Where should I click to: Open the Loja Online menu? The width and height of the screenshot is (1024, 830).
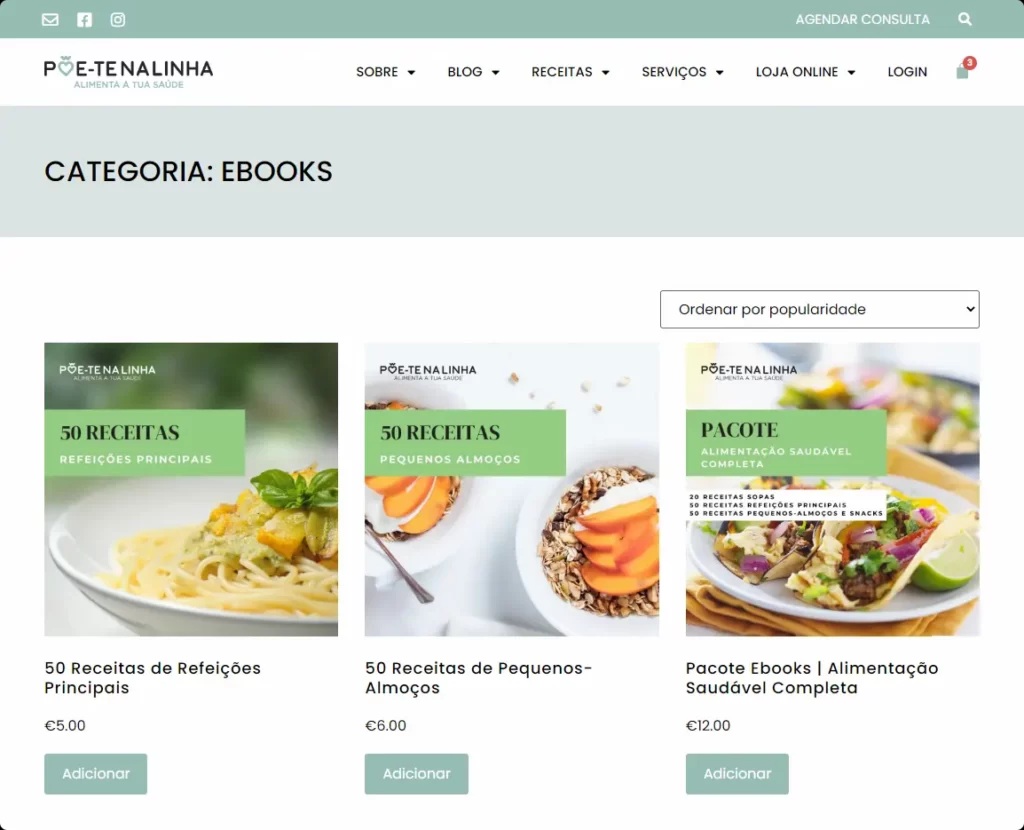pyautogui.click(x=805, y=72)
